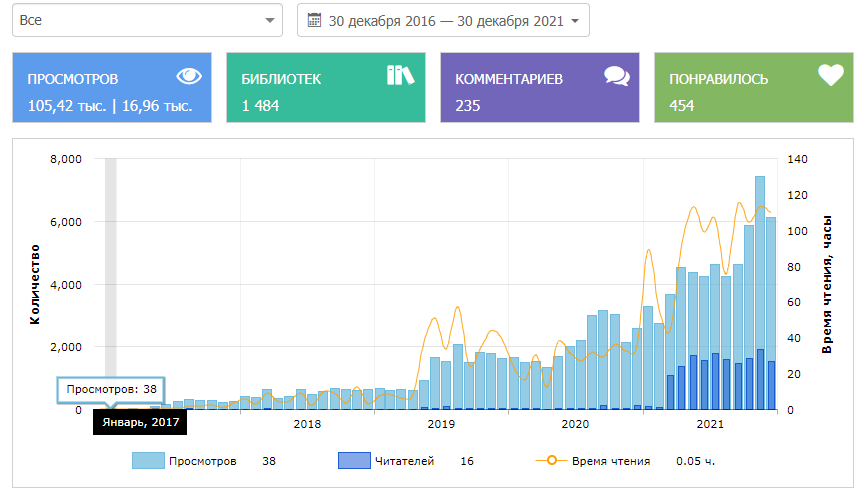Click the eye icon on Просмотров card
Screen dimensions: 859x493
click(x=189, y=76)
